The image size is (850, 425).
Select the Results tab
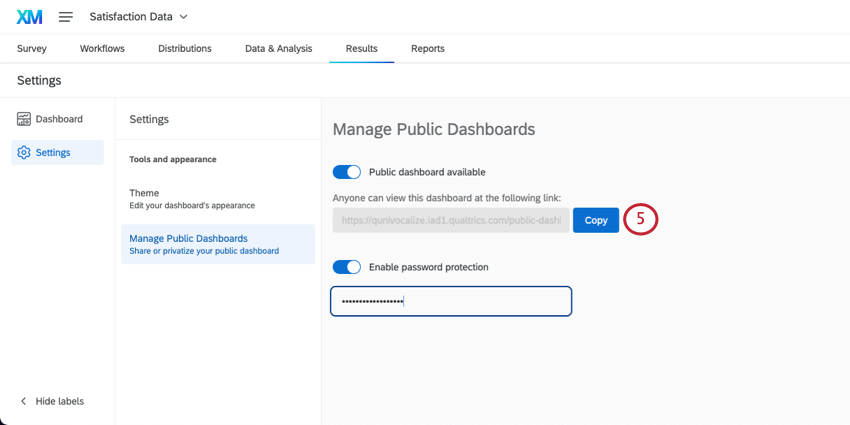[362, 48]
